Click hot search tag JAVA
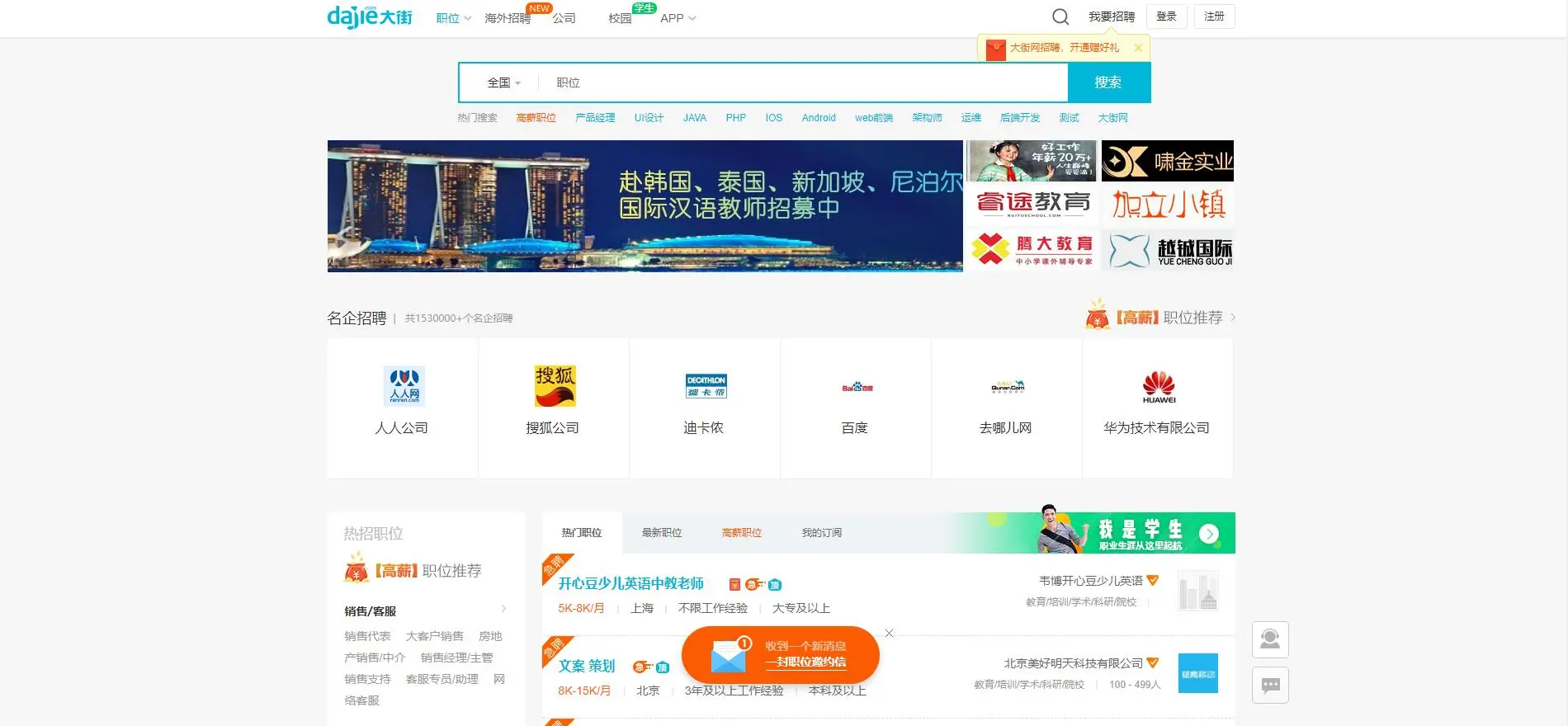 [695, 118]
